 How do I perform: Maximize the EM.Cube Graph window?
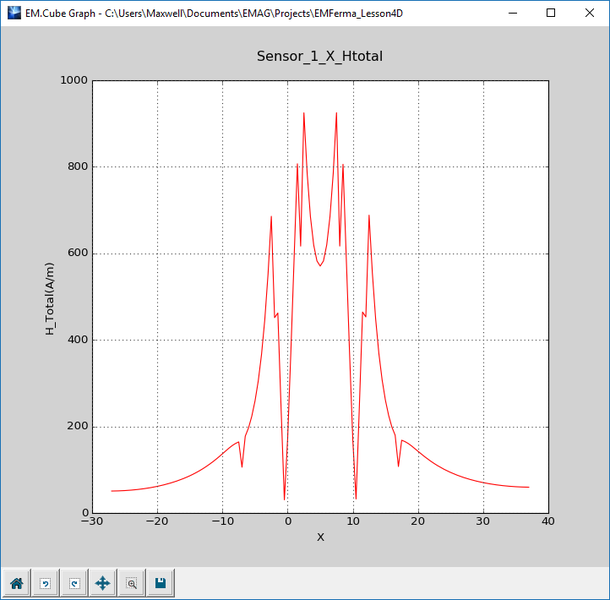(550, 13)
